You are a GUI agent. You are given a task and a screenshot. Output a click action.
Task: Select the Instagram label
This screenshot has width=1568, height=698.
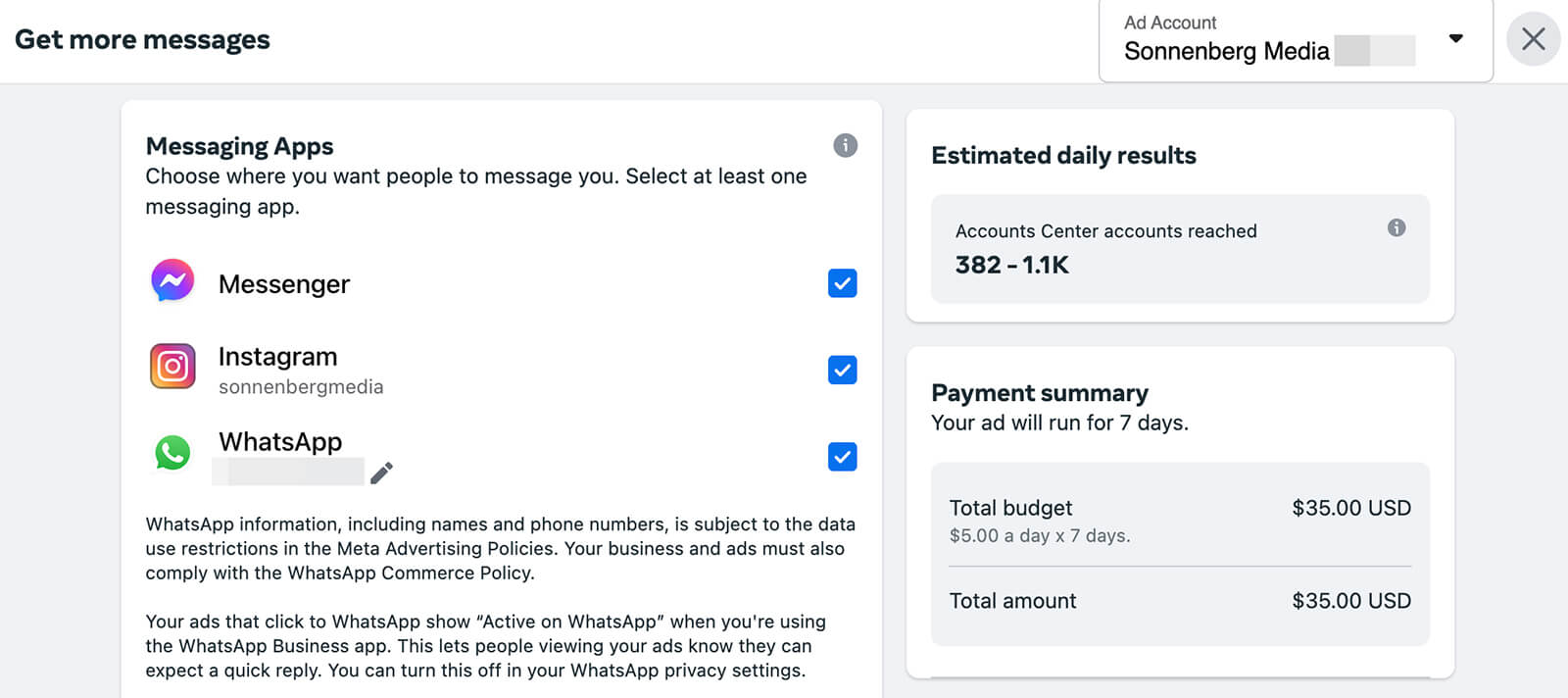[x=277, y=356]
